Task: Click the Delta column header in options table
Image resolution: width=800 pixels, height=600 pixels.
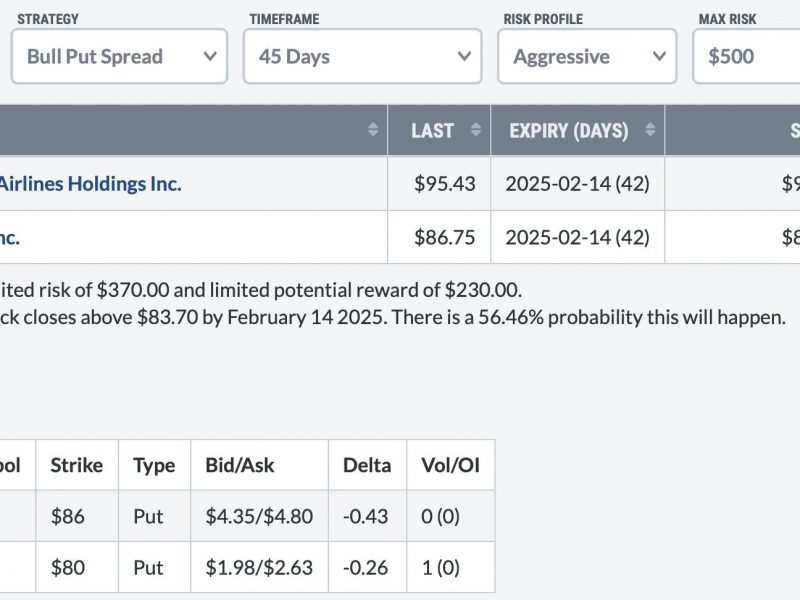Action: [367, 465]
